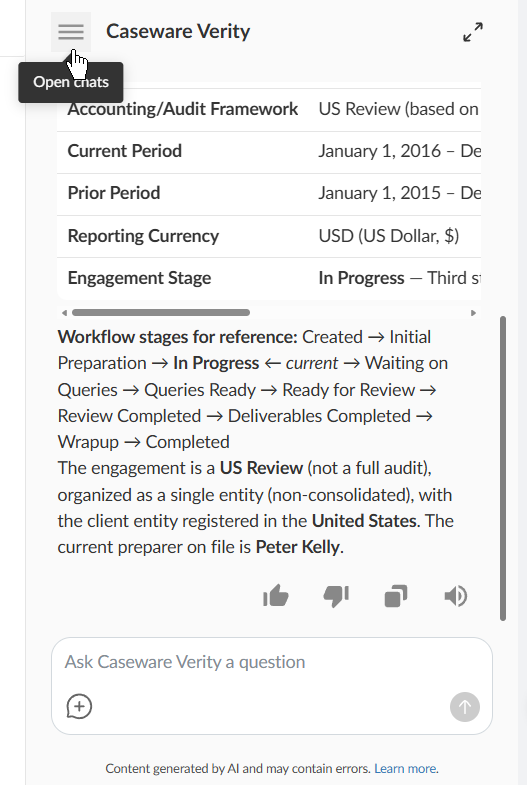Click the bold United States text

(364, 521)
